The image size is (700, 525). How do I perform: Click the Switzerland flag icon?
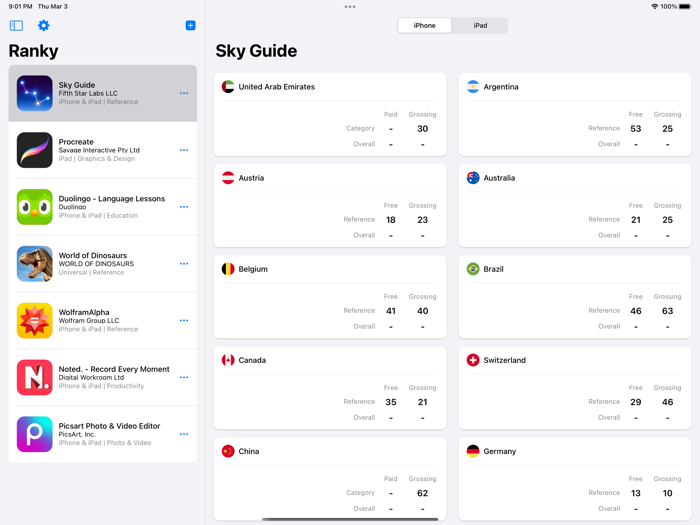pyautogui.click(x=473, y=360)
